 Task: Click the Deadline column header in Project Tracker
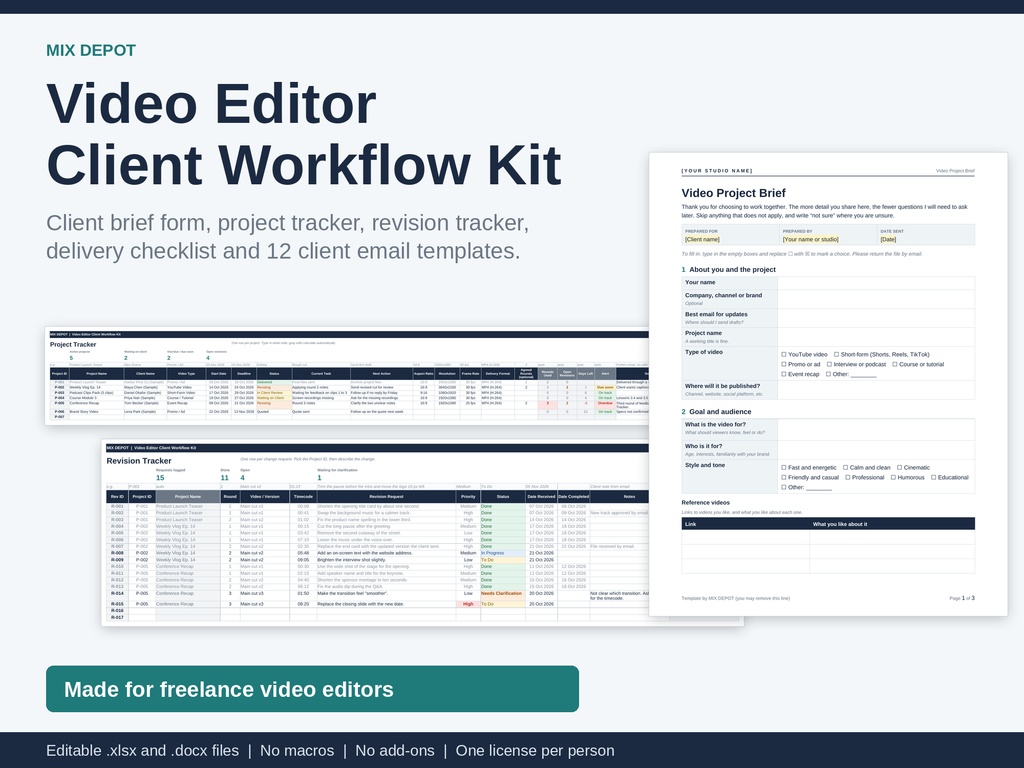(x=244, y=374)
